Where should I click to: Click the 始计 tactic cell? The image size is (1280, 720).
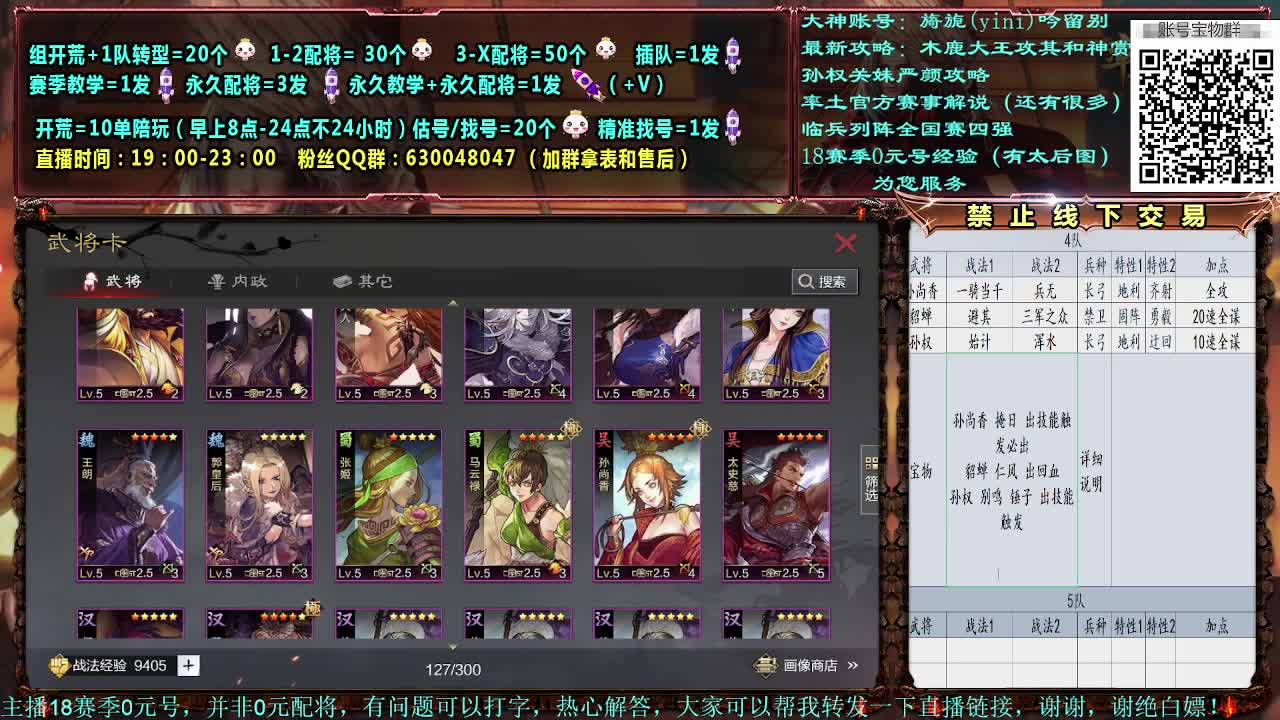(x=979, y=341)
